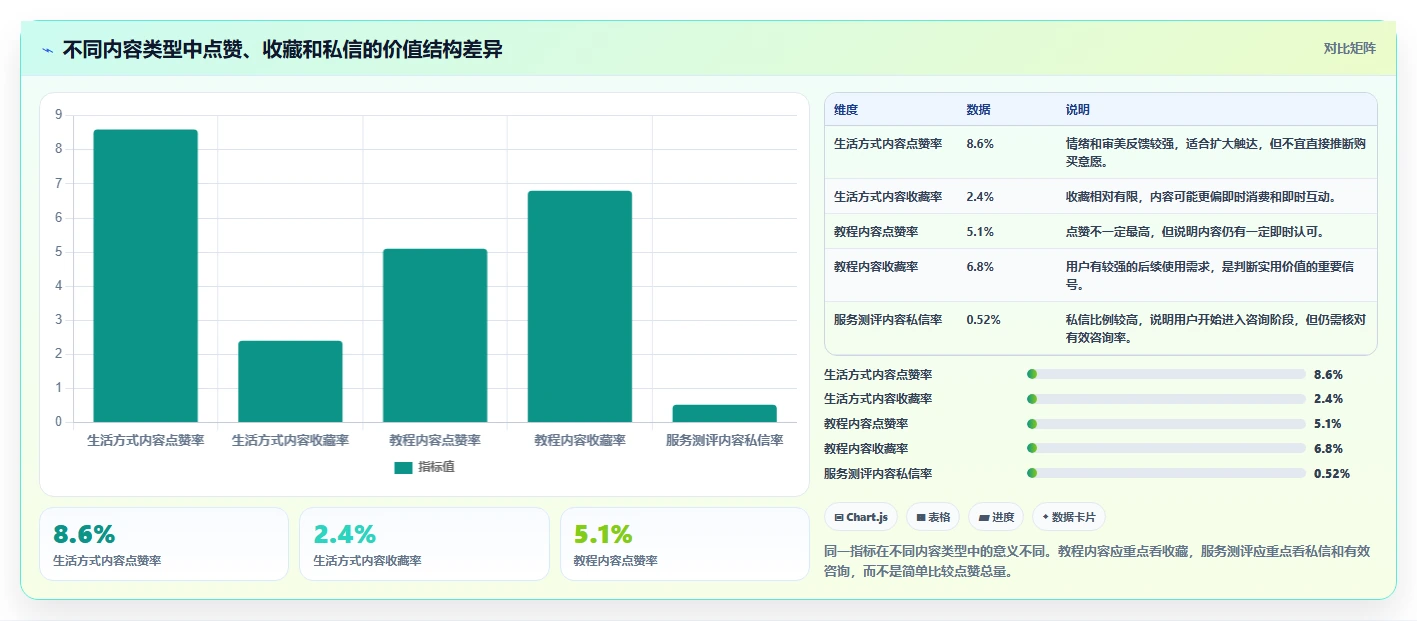Click the 5.1% data card

click(684, 544)
